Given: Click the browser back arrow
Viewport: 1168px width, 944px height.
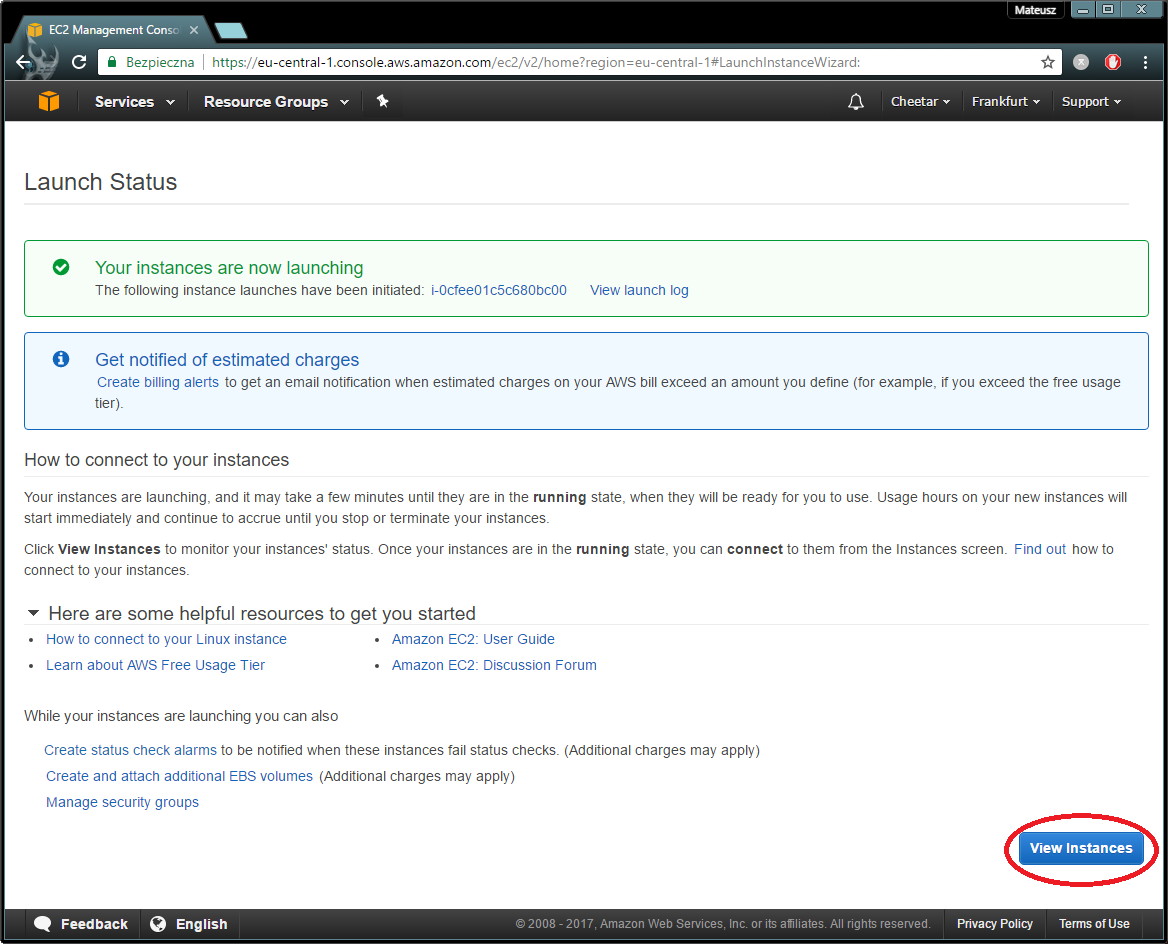Looking at the screenshot, I should click(x=25, y=62).
